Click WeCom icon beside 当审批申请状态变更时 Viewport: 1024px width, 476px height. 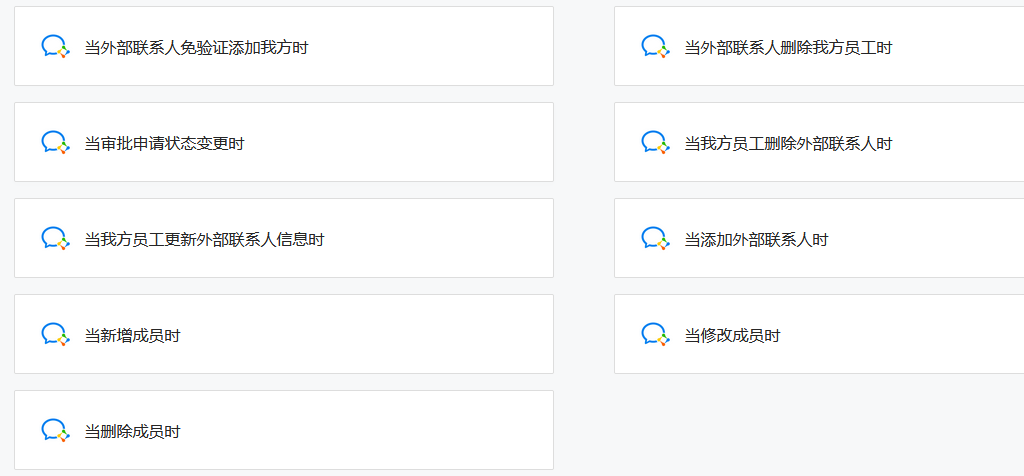(x=56, y=143)
